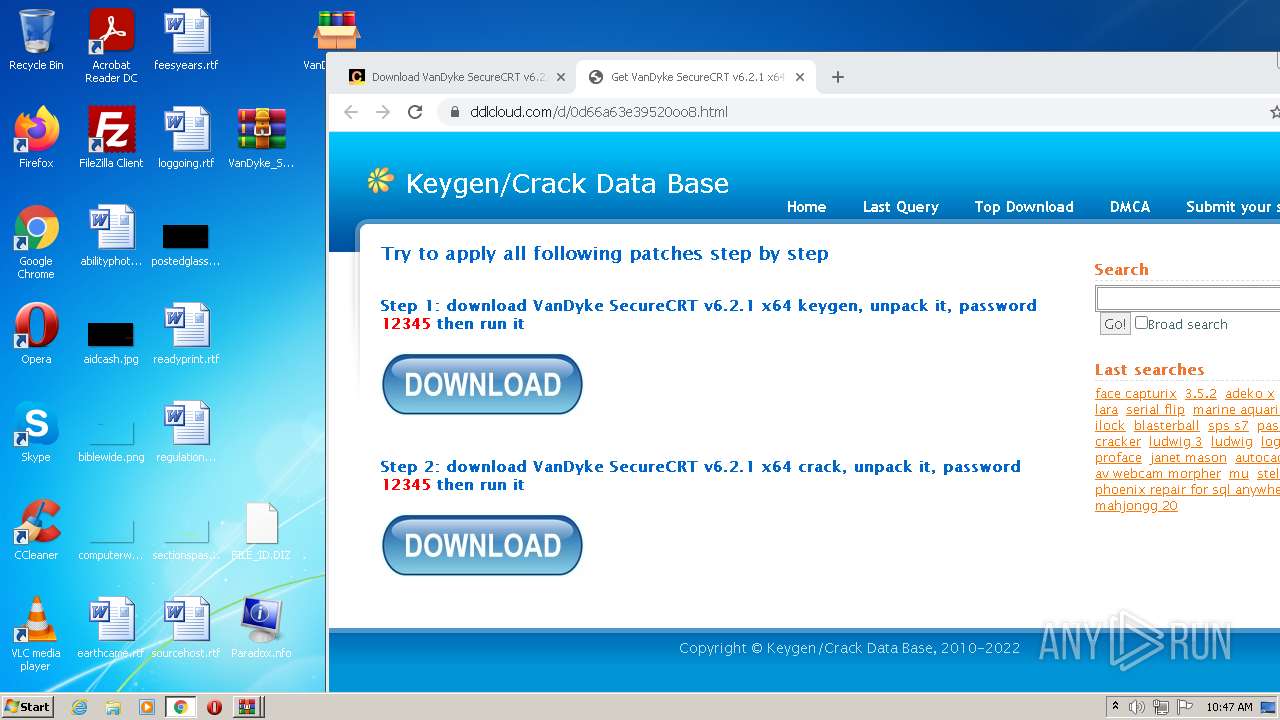Open a new Chrome tab with plus

[x=838, y=77]
